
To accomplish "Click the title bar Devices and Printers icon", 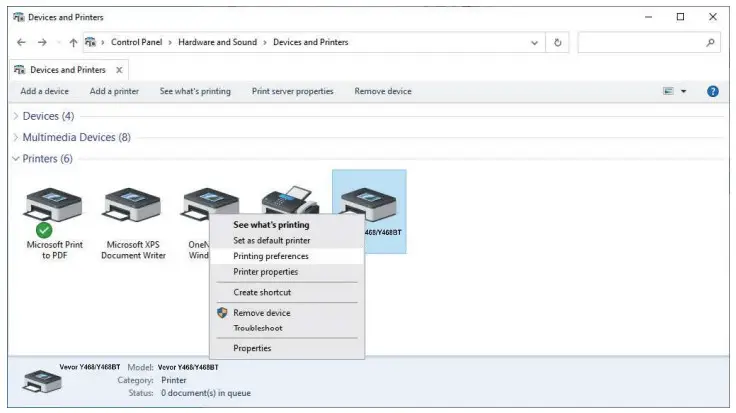I will click(18, 17).
